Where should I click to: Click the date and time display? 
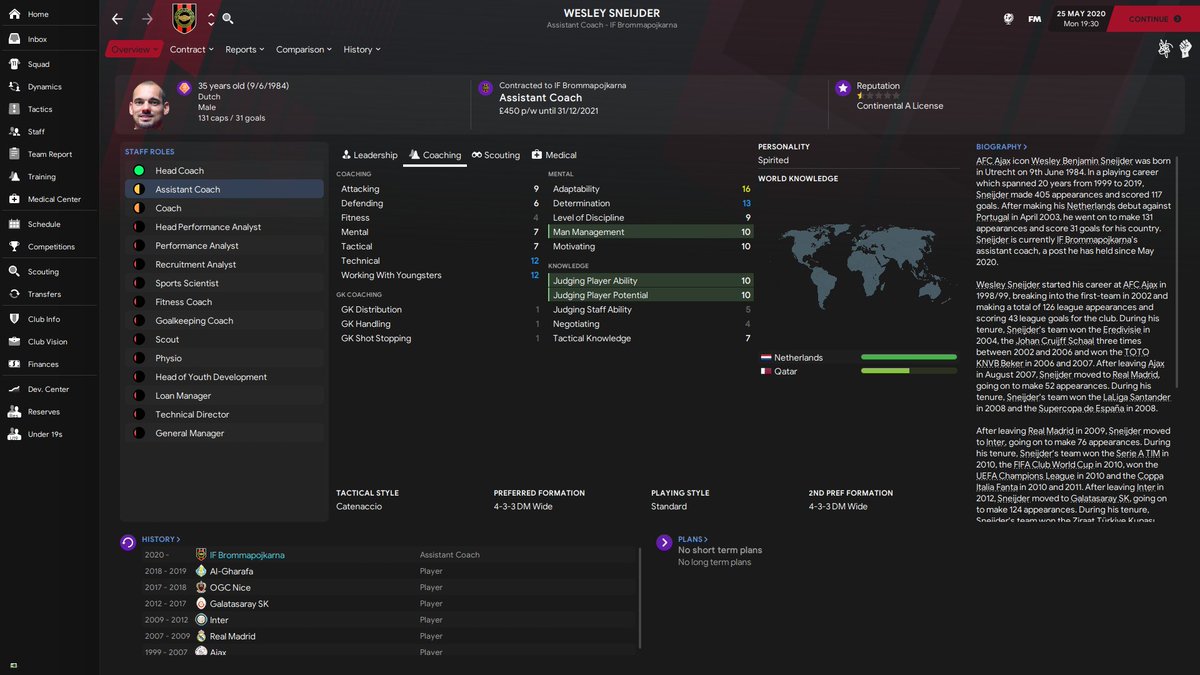click(x=1081, y=18)
